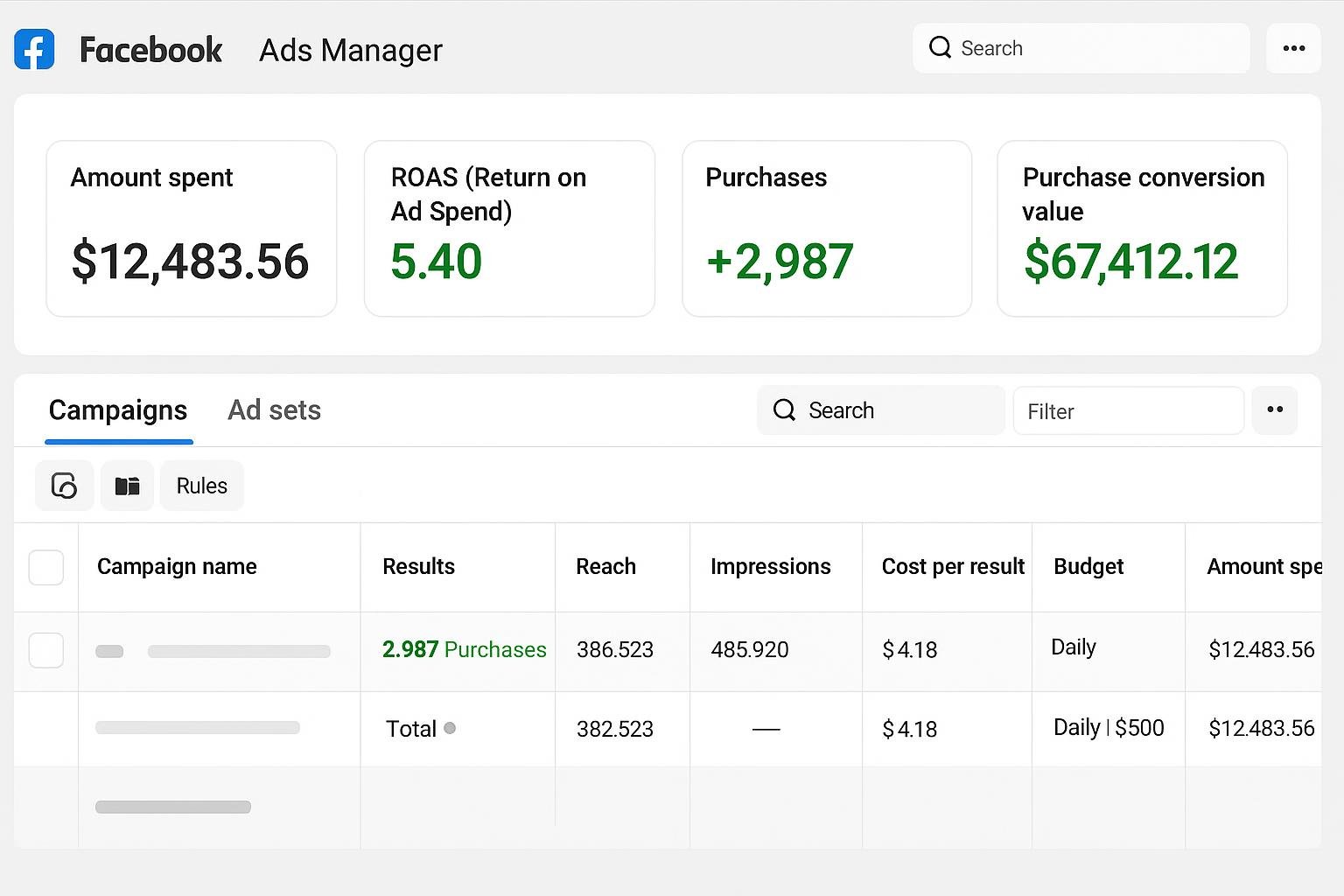Click the Facebook logo icon
This screenshot has width=1344, height=896.
34,49
